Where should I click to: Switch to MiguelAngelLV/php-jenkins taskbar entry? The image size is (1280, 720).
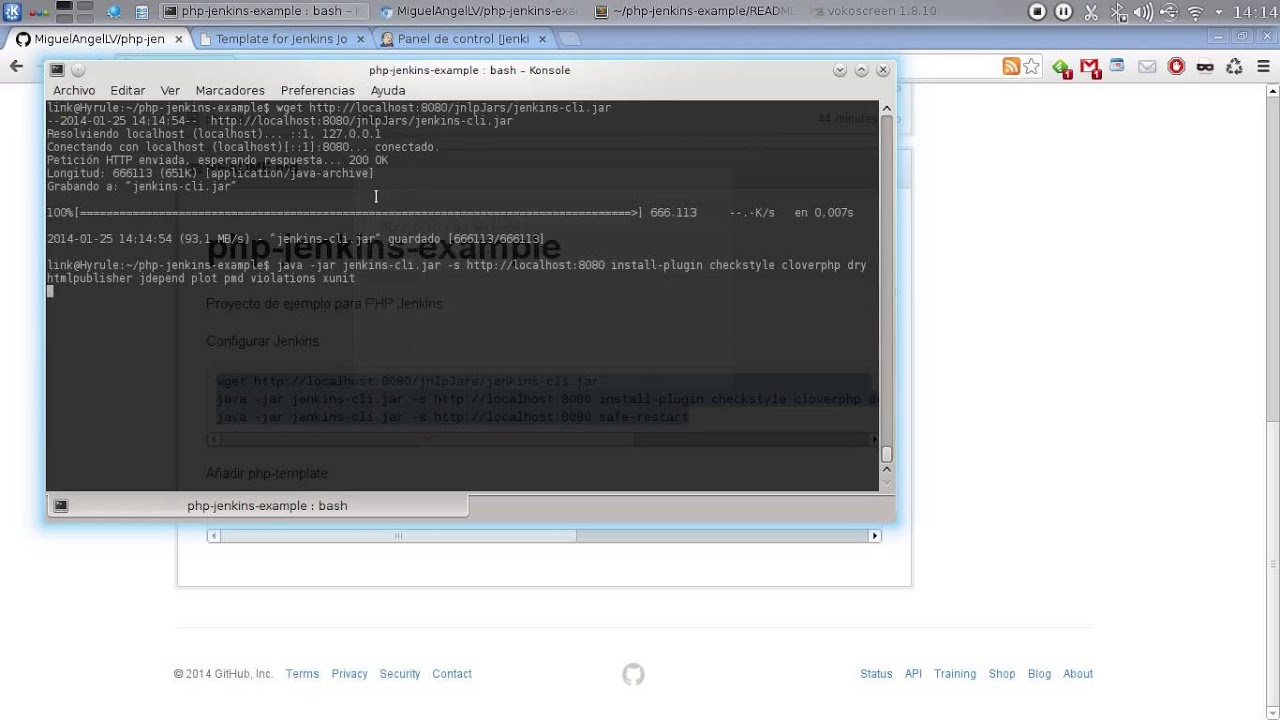click(x=479, y=12)
